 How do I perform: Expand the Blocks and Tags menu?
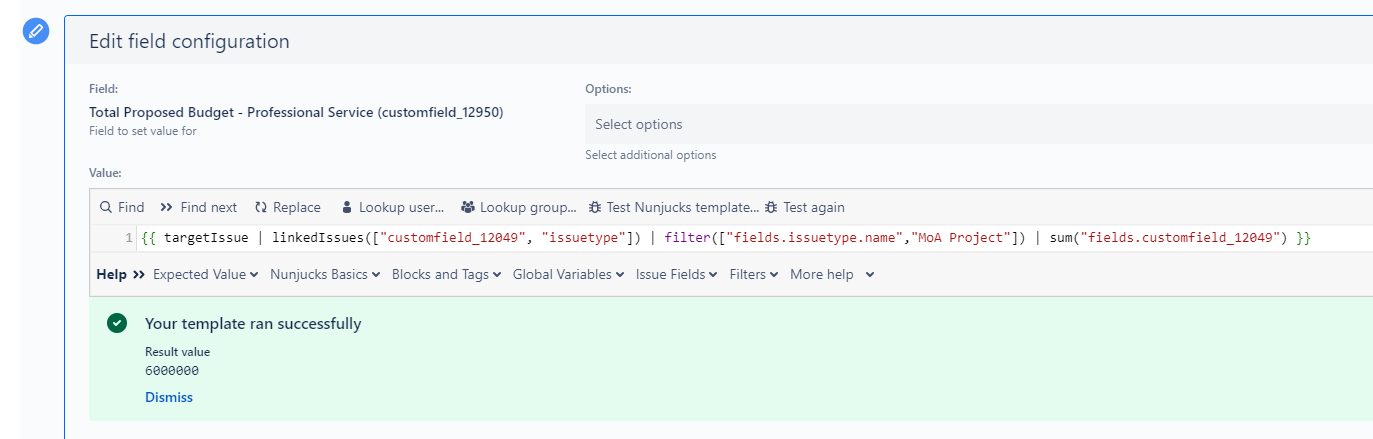click(447, 274)
